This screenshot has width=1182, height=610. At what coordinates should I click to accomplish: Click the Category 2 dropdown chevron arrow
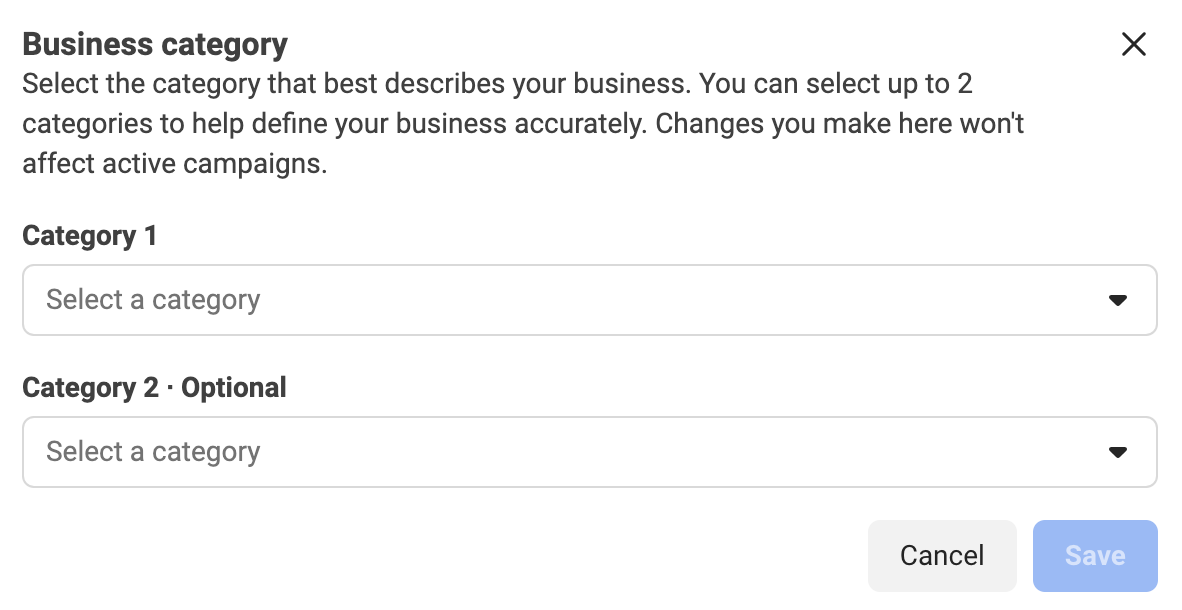(1119, 451)
